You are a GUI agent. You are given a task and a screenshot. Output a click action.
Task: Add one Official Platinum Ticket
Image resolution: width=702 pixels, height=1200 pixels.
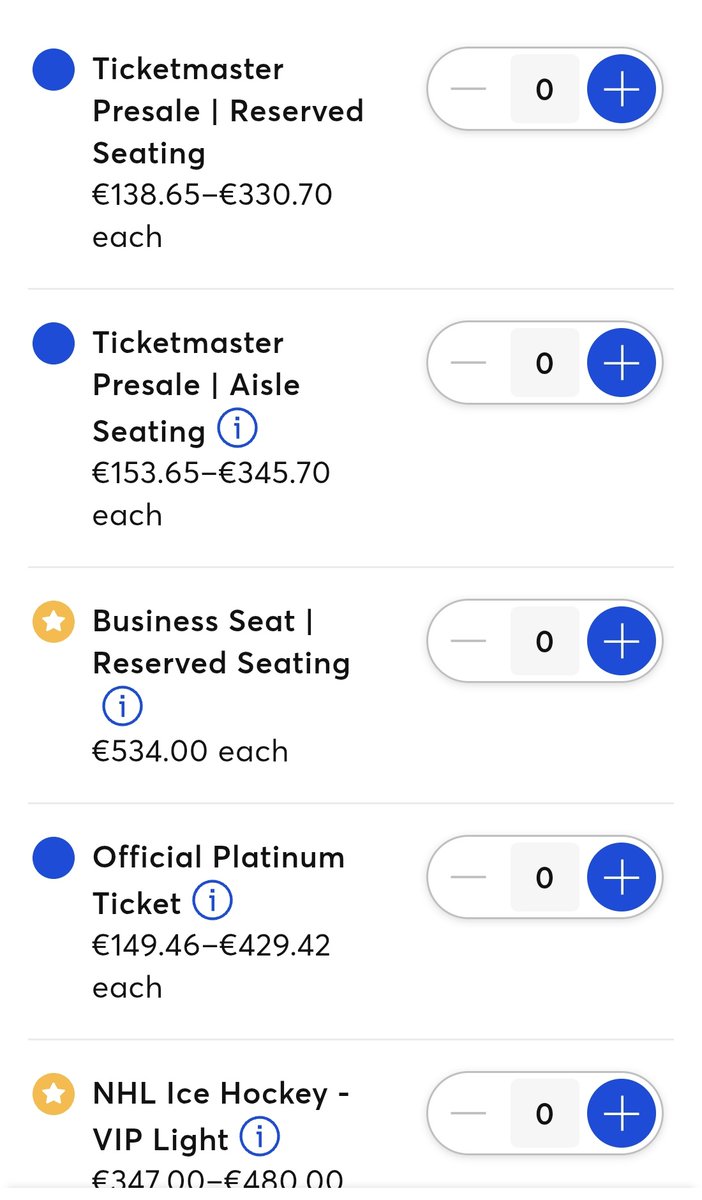pos(621,877)
